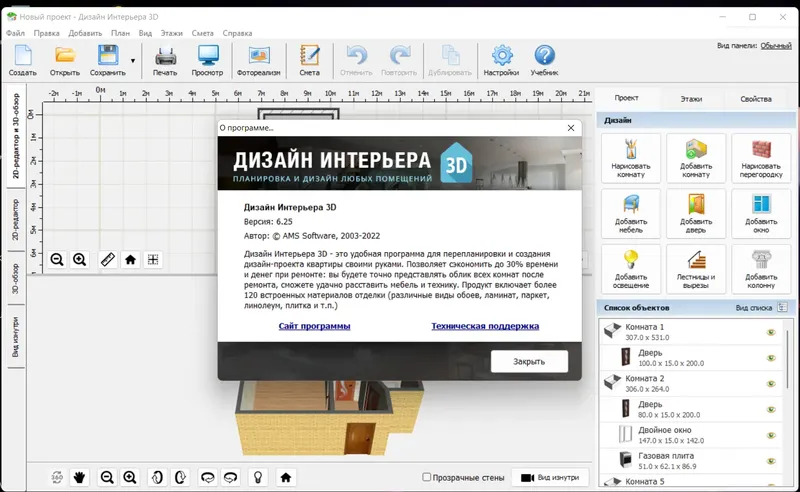Switch to Этажи panel tab
This screenshot has height=492, width=800.
691,99
